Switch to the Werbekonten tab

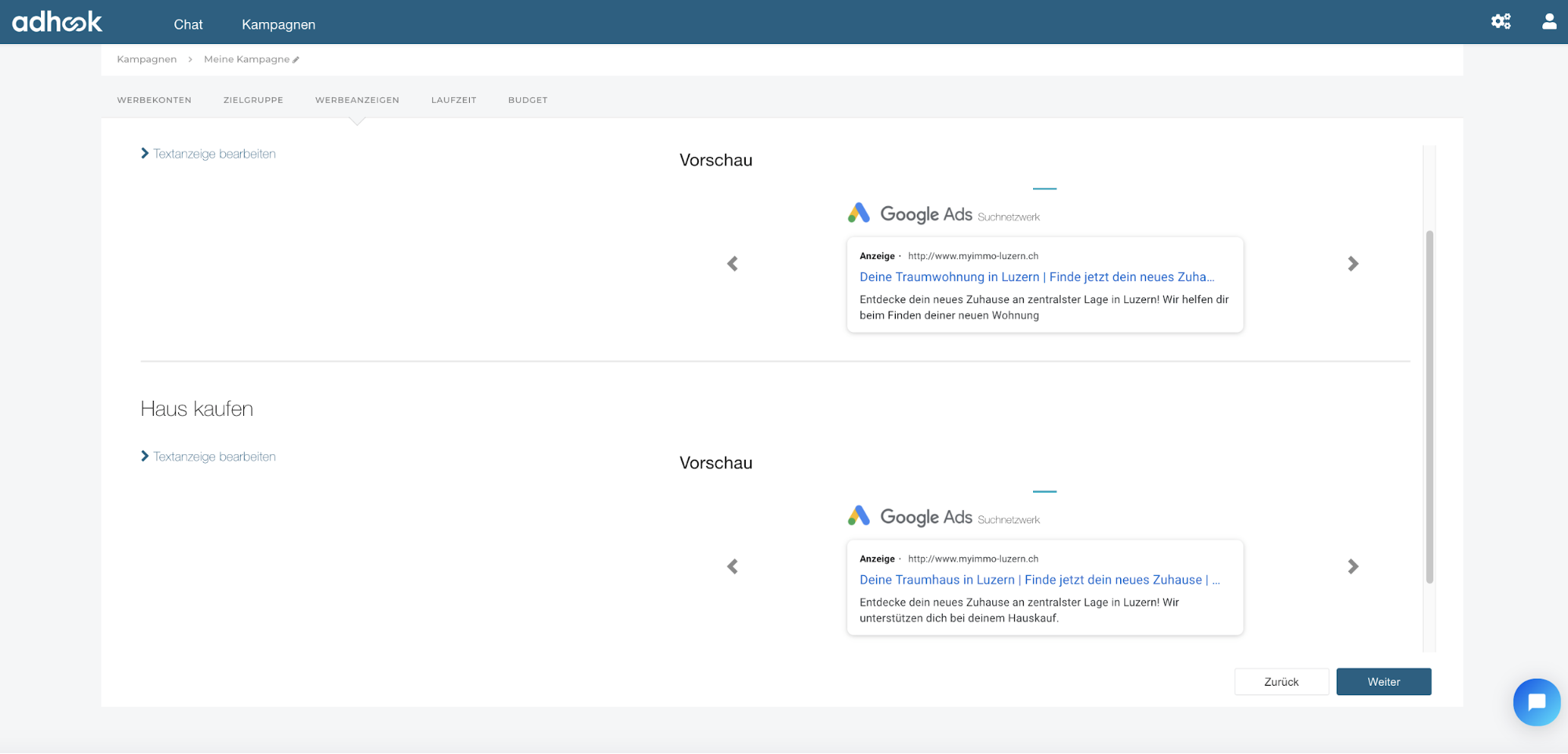(155, 100)
